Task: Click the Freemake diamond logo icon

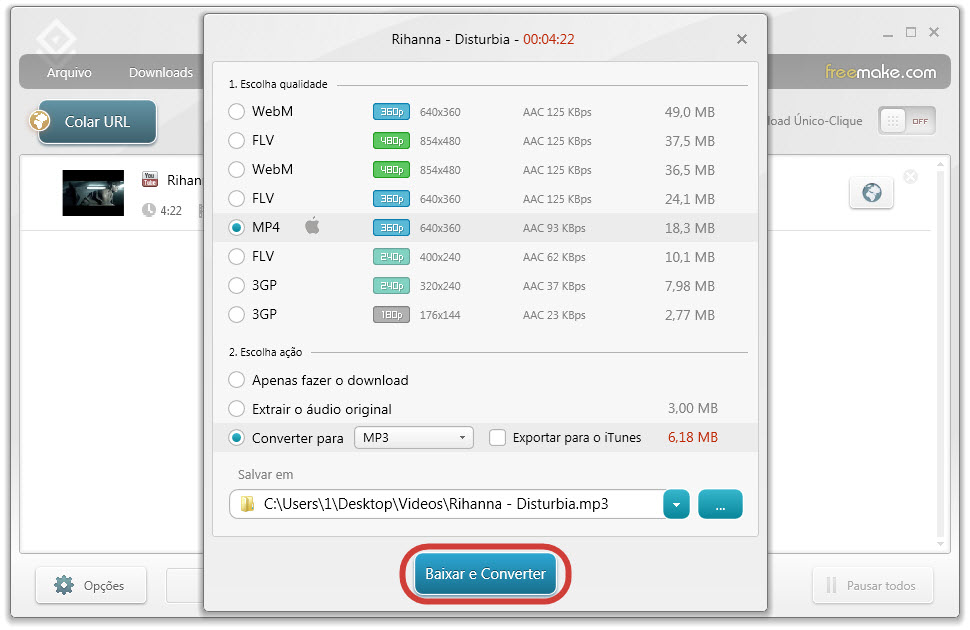Action: coord(56,40)
